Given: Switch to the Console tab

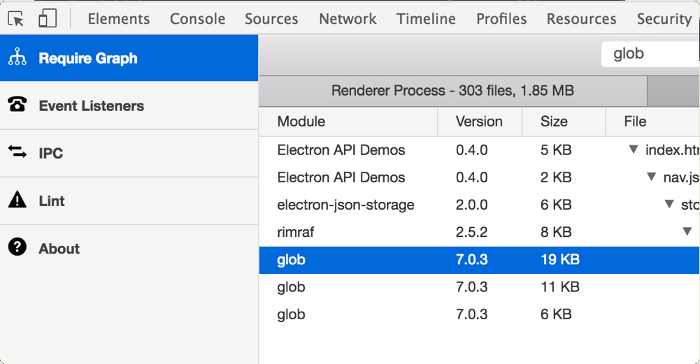Looking at the screenshot, I should pos(197,19).
